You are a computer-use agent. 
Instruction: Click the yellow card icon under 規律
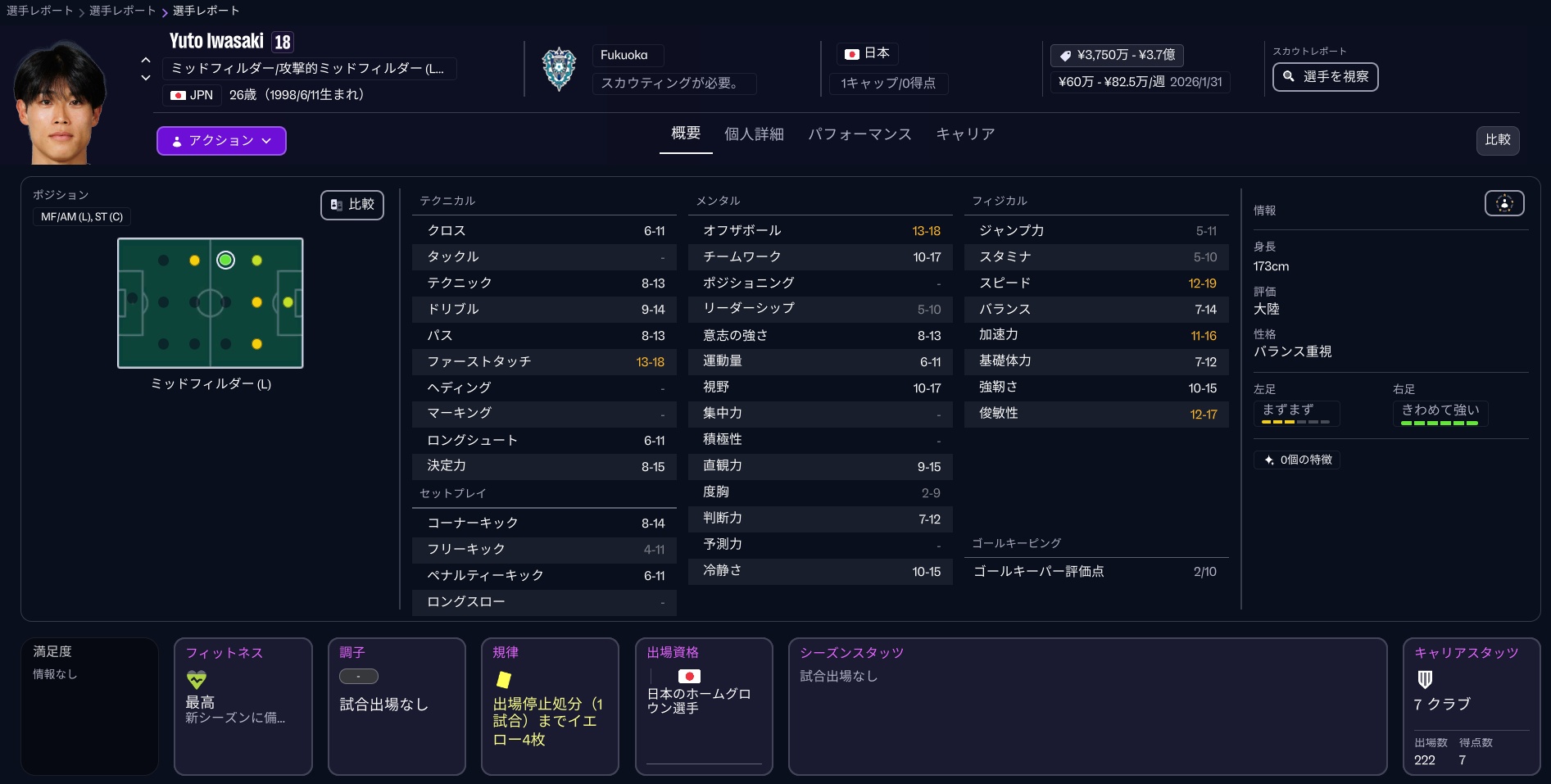(504, 679)
